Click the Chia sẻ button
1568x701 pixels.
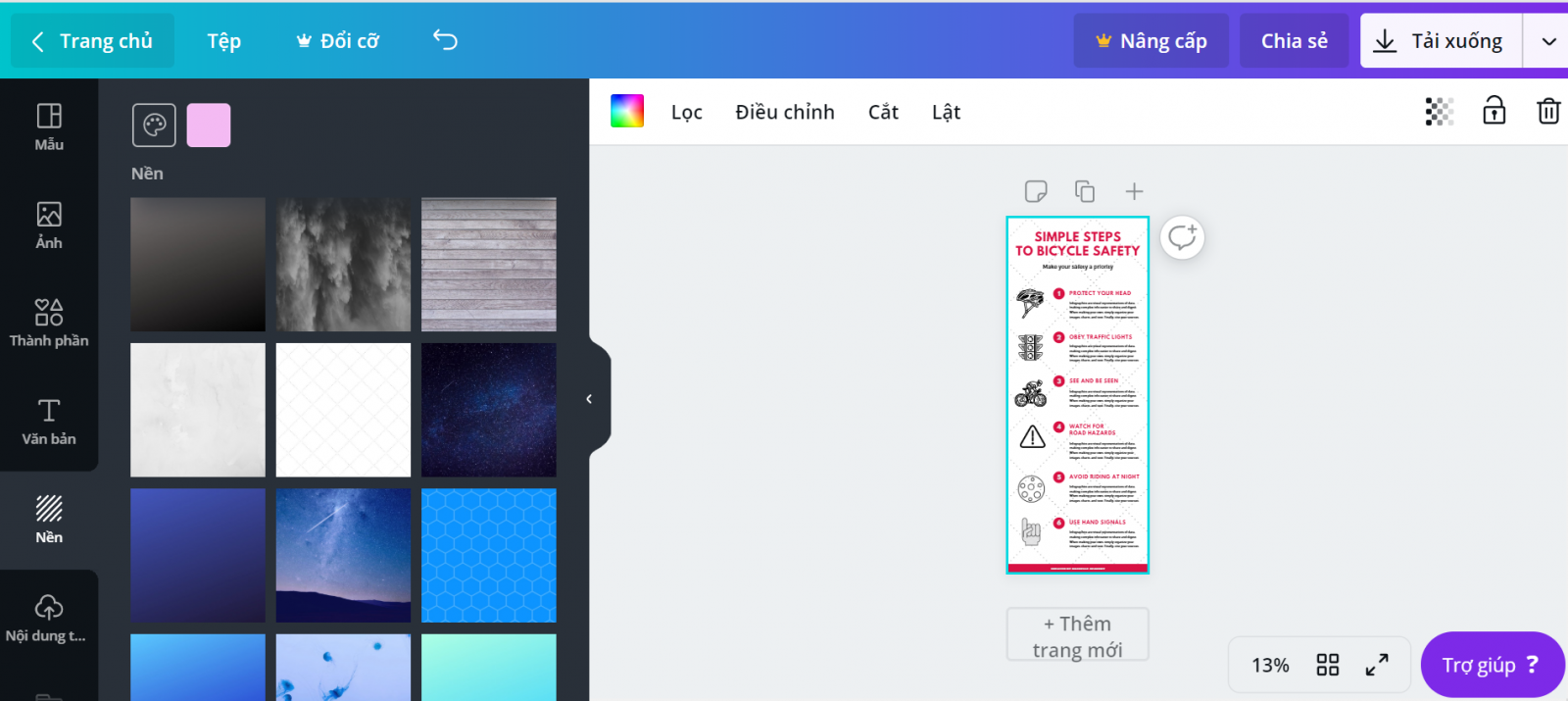(1294, 41)
